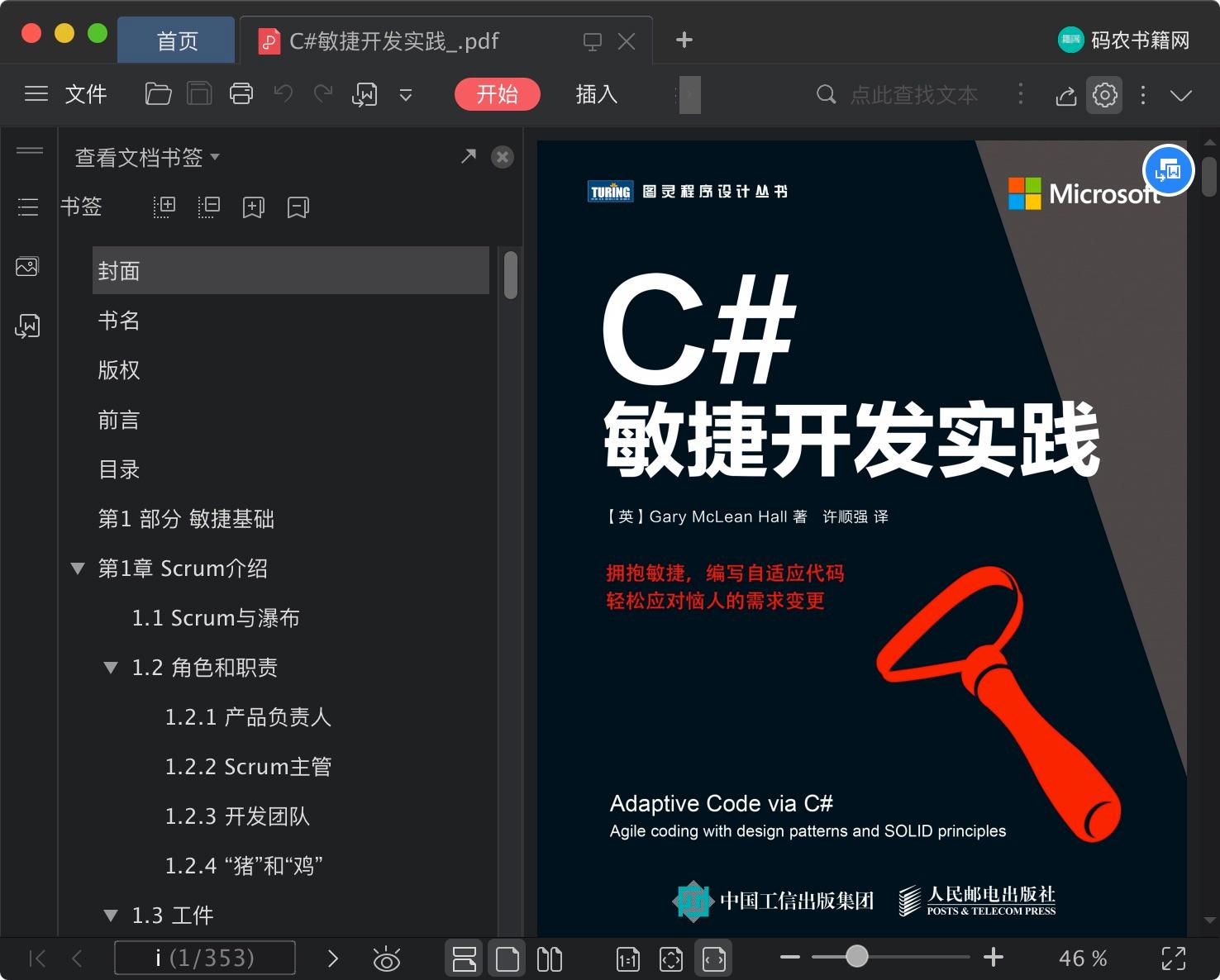The height and width of the screenshot is (980, 1220).
Task: Select the 封面 bookmark
Action: pyautogui.click(x=291, y=270)
